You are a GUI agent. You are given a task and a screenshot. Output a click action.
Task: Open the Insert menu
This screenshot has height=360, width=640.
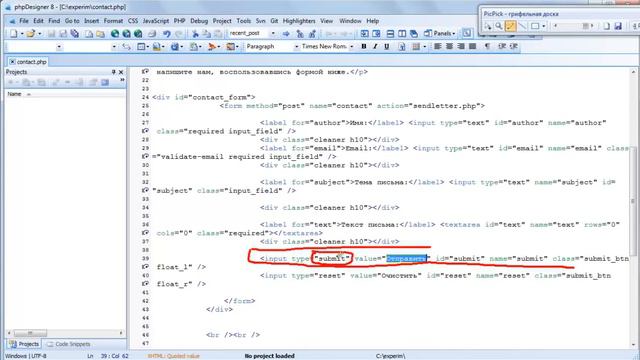pos(91,21)
